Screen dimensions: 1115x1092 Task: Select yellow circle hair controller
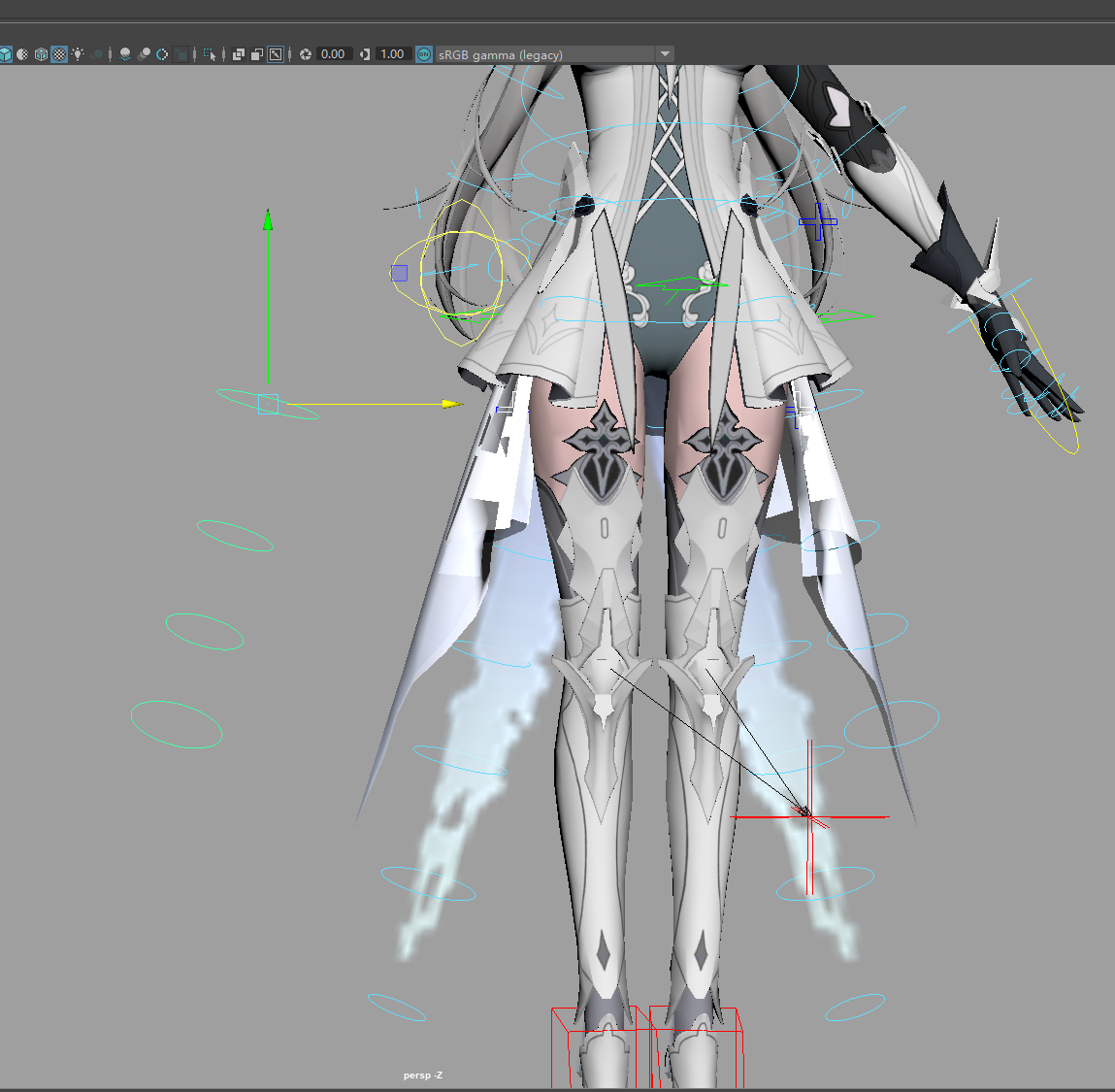coord(461,274)
